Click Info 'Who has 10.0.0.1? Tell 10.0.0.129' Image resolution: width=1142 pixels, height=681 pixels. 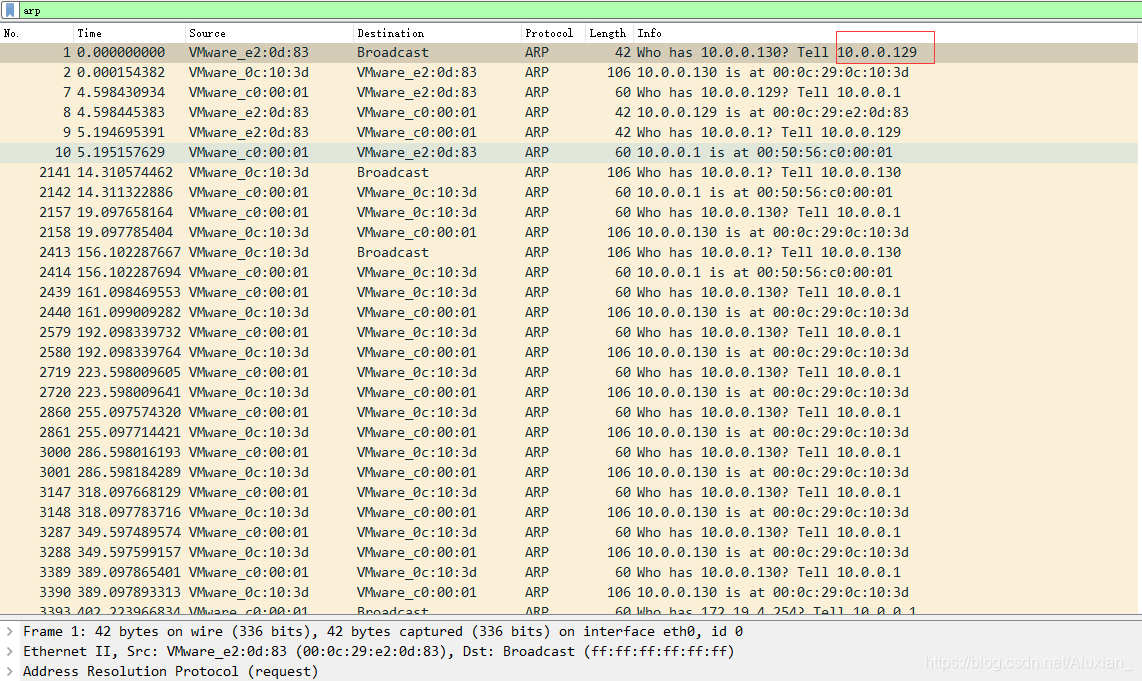pos(768,133)
